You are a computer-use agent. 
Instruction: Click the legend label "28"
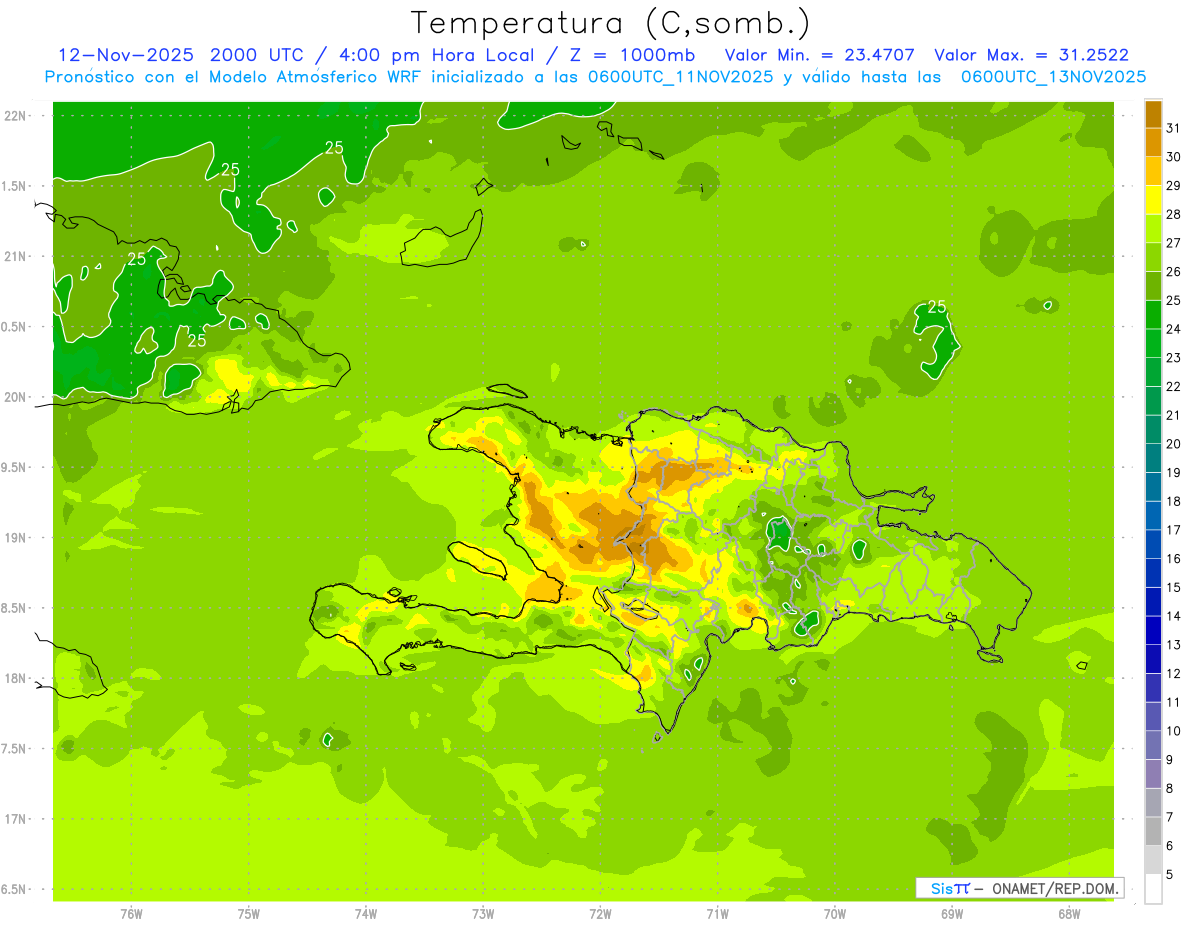click(x=1173, y=214)
